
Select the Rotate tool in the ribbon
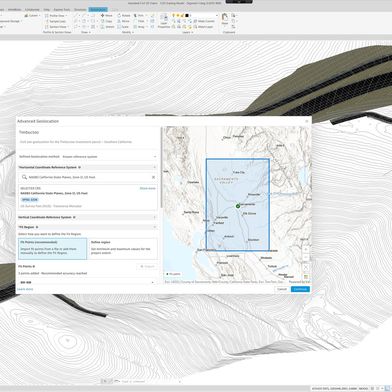point(124,15)
